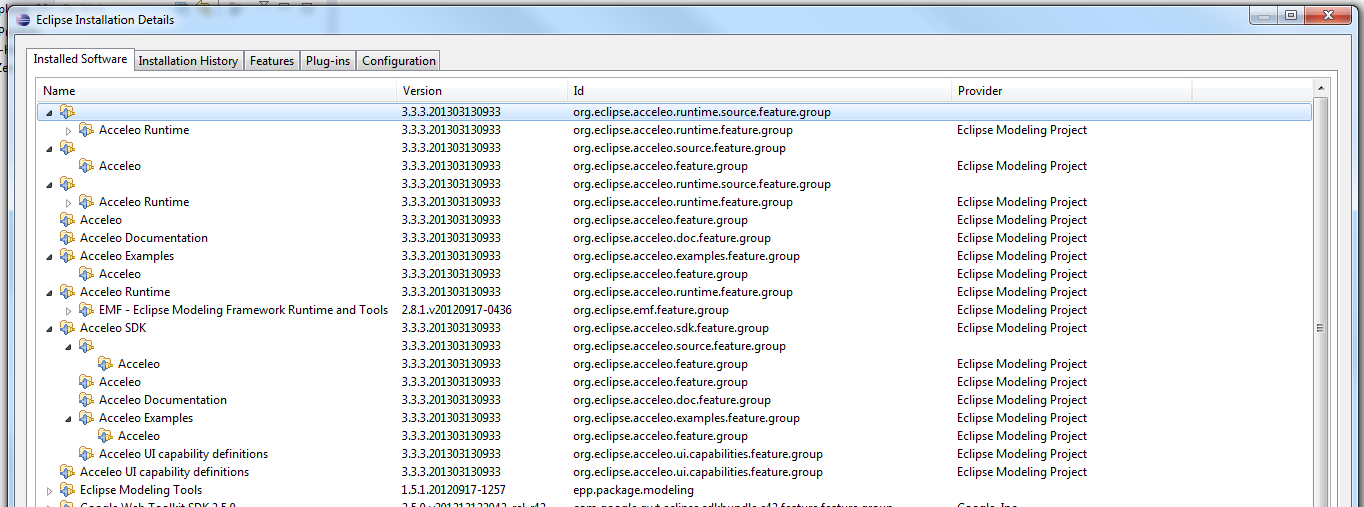
Task: Collapse the unnamed source feature node under Acceleo SDK
Action: 68,347
